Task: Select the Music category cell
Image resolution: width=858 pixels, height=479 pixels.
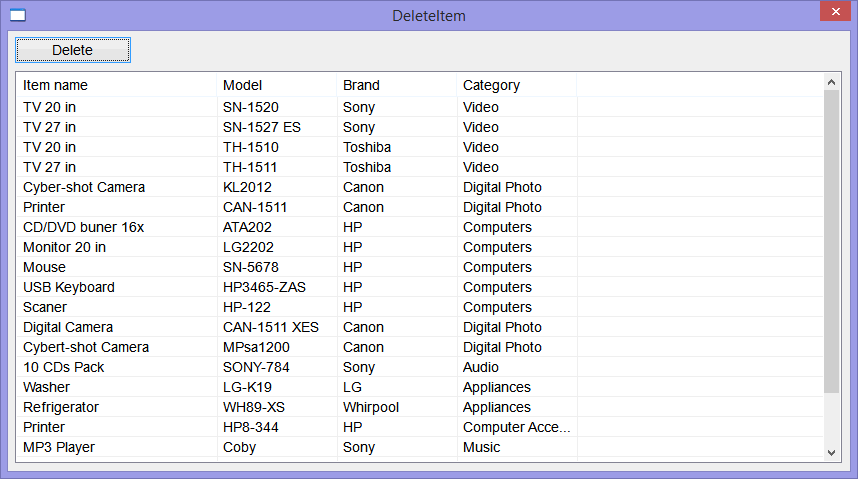Action: click(x=481, y=447)
